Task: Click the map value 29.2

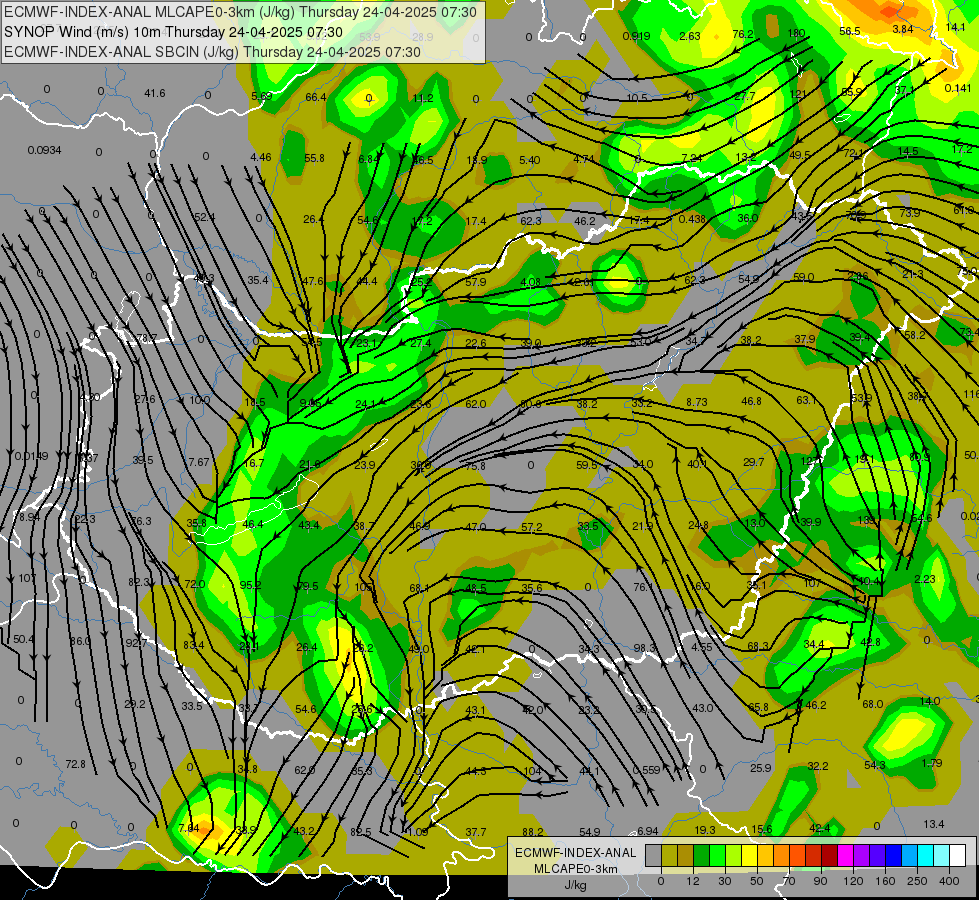Action: 135,705
